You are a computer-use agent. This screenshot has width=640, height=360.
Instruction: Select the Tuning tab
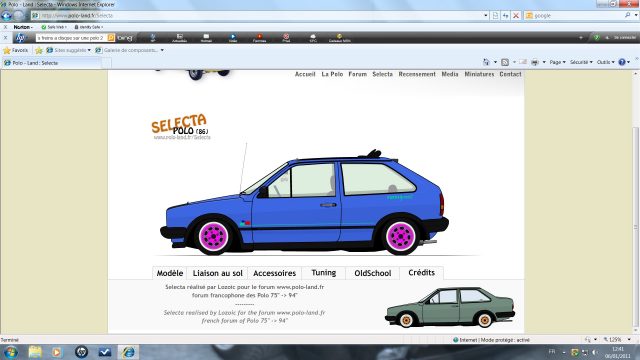[324, 273]
